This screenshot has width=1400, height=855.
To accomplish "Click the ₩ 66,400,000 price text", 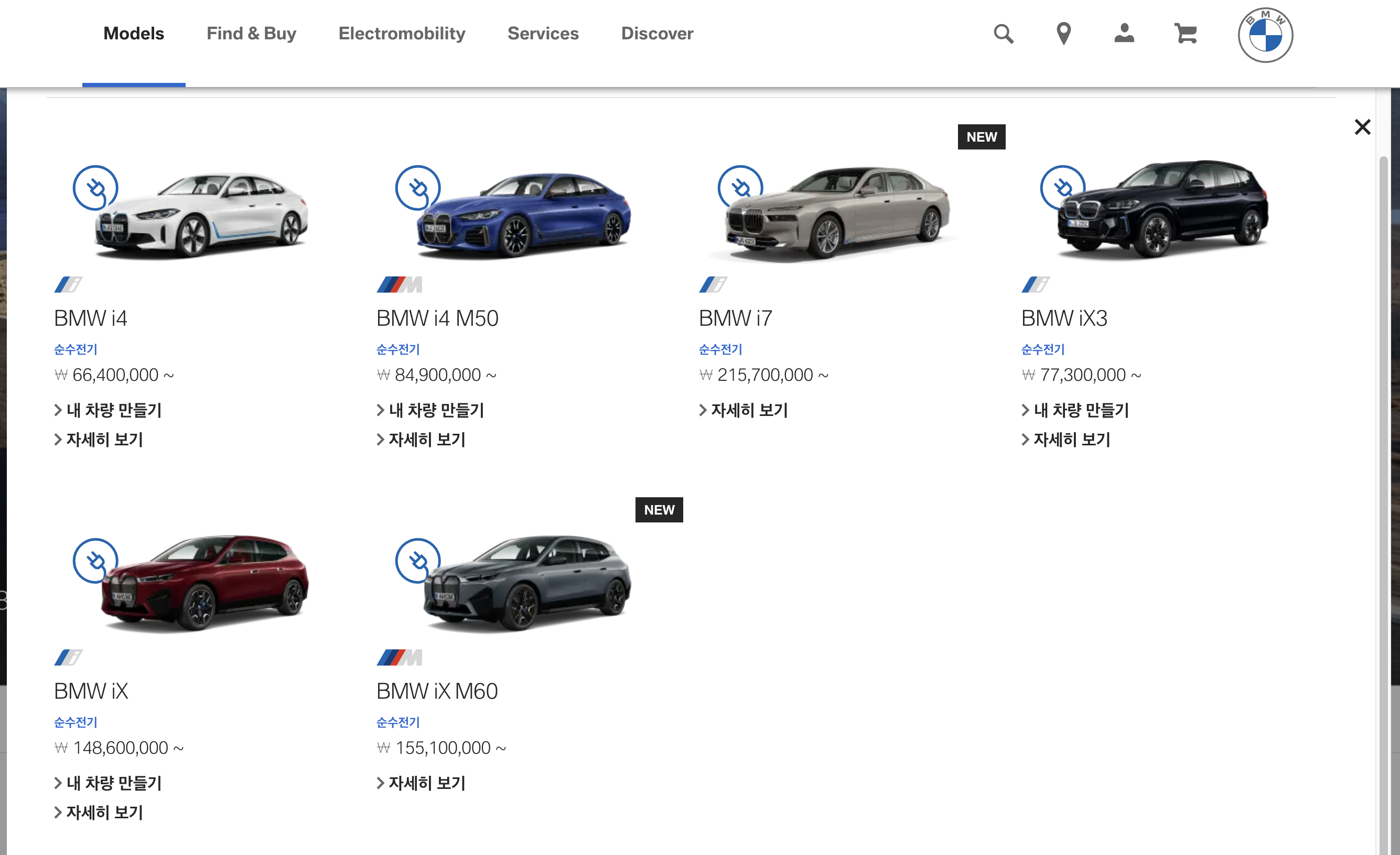I will (x=114, y=375).
